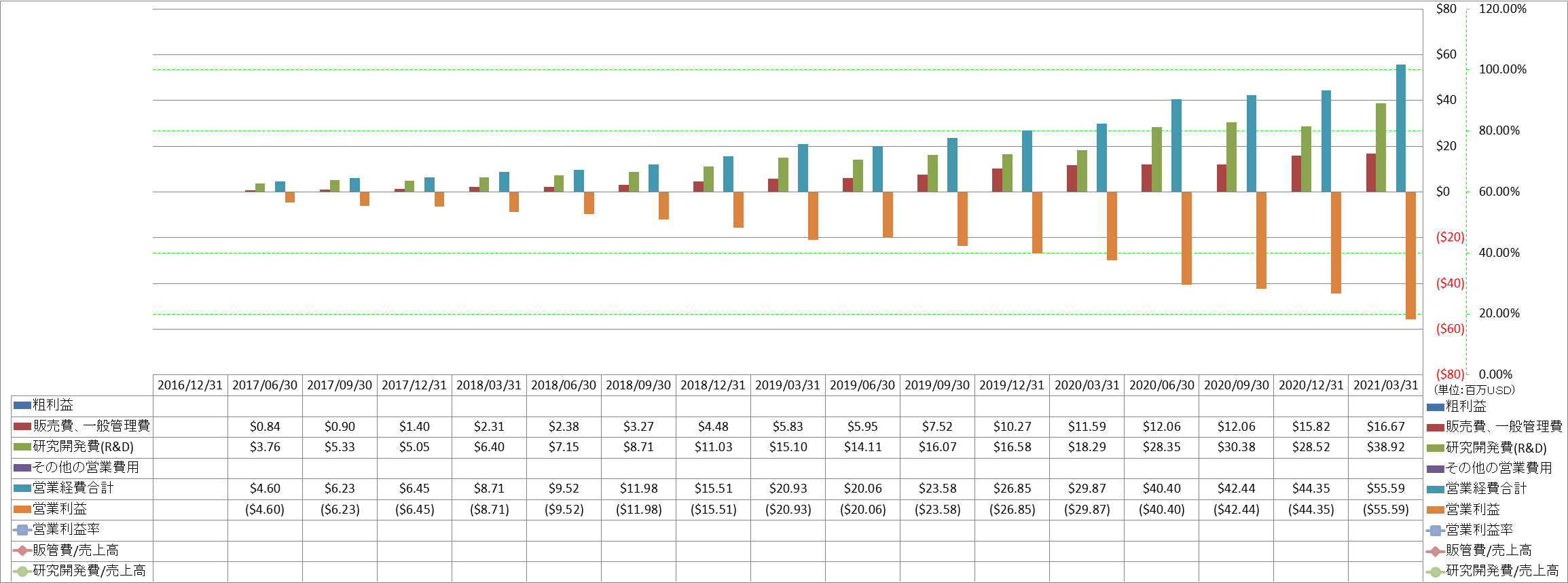Select 研究開発費/売上高 entry in right-side legend
This screenshot has height=583, width=1568.
[1493, 571]
